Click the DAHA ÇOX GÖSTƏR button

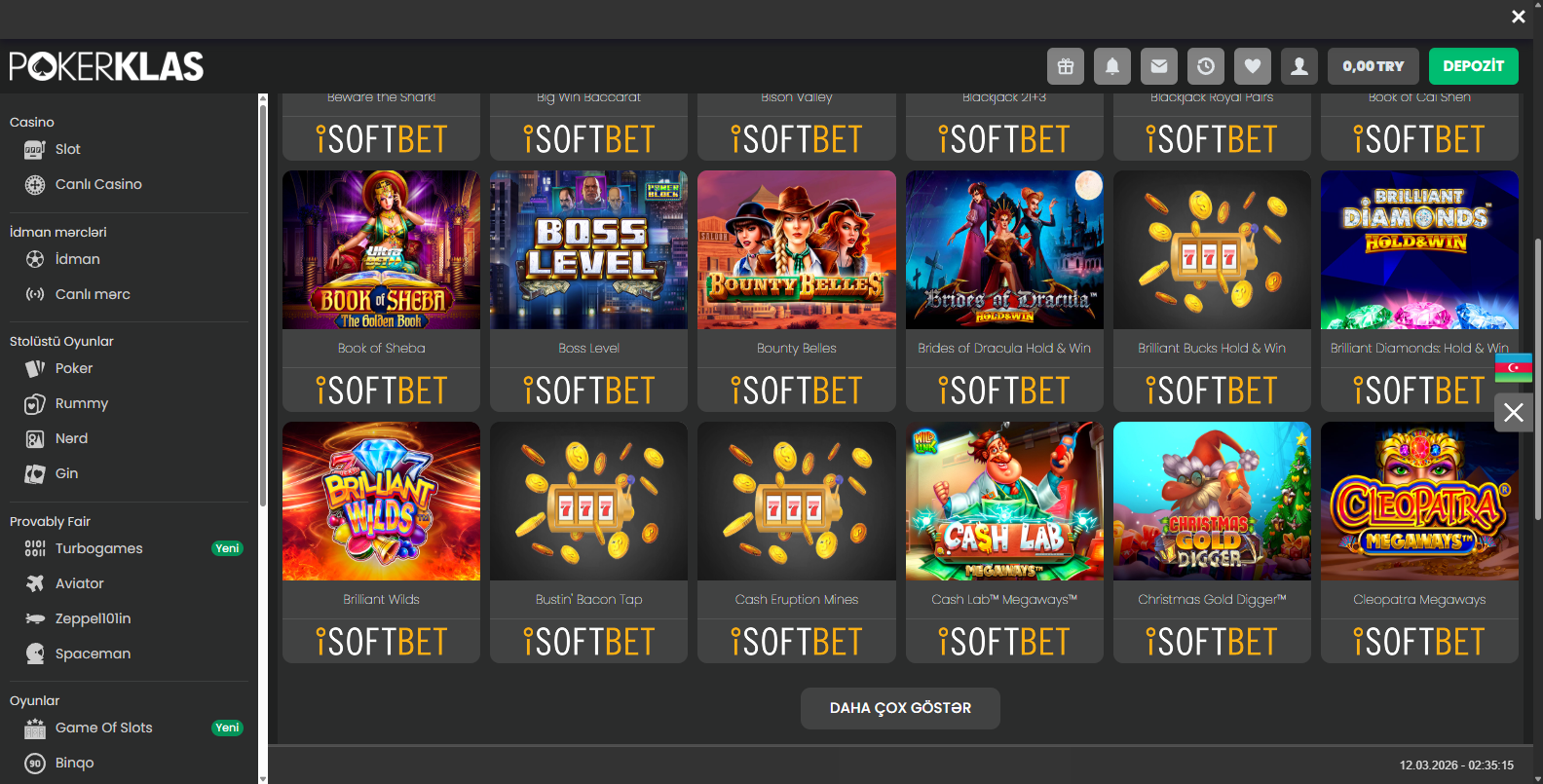(900, 708)
